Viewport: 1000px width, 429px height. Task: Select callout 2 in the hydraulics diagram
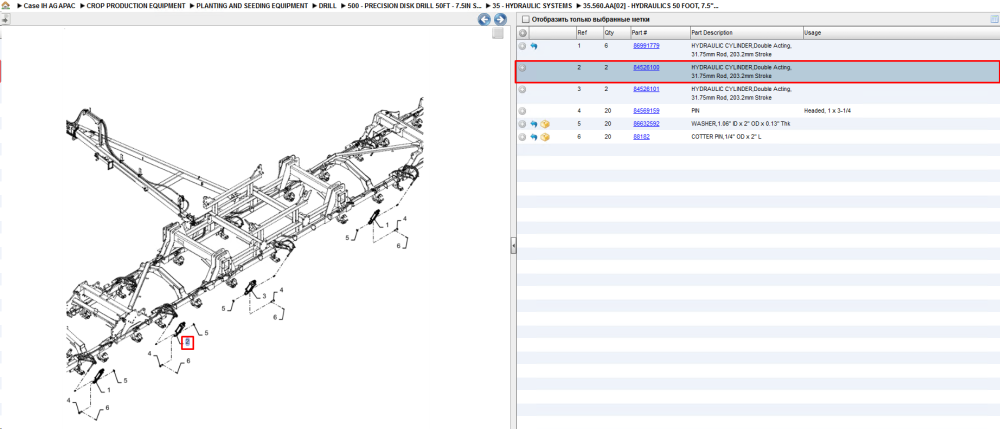pyautogui.click(x=187, y=342)
